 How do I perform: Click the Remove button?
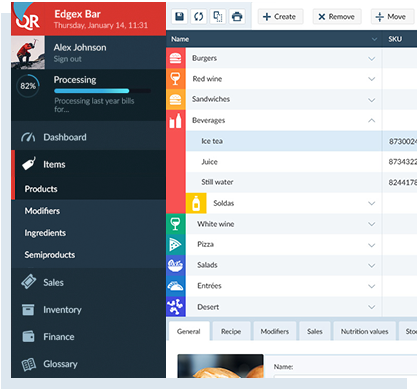coord(337,17)
